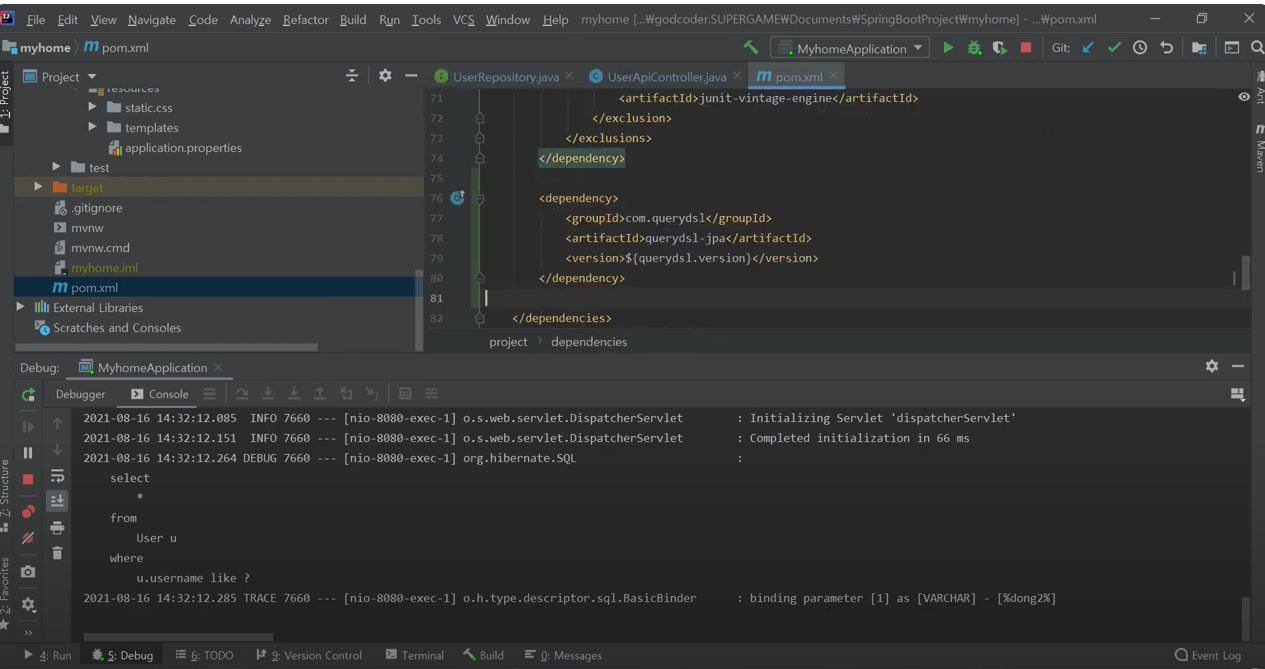Open the Terminal tool window
The image size is (1265, 669).
tap(414, 655)
